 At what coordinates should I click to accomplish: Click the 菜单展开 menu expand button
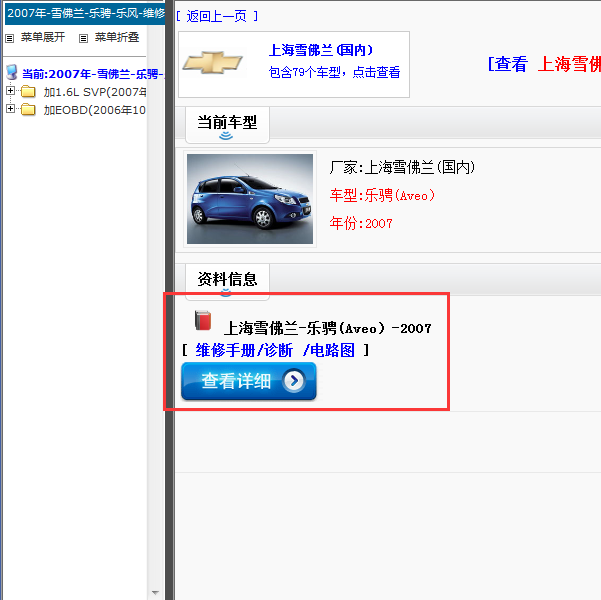[43, 37]
